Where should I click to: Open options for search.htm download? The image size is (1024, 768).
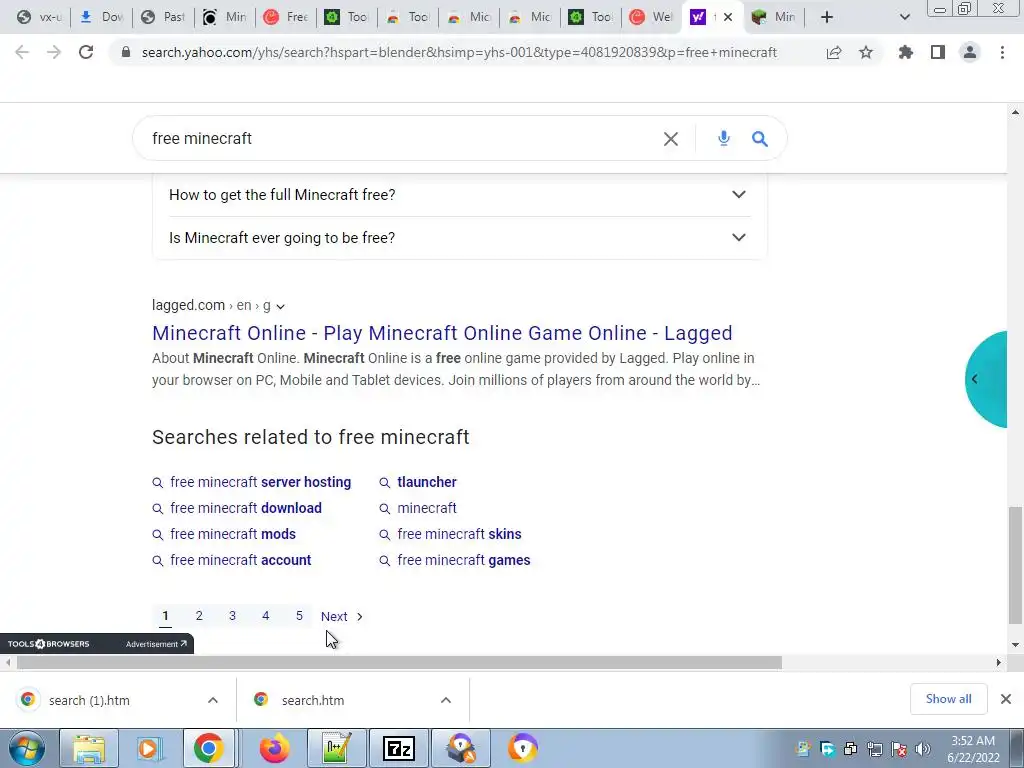pos(446,700)
